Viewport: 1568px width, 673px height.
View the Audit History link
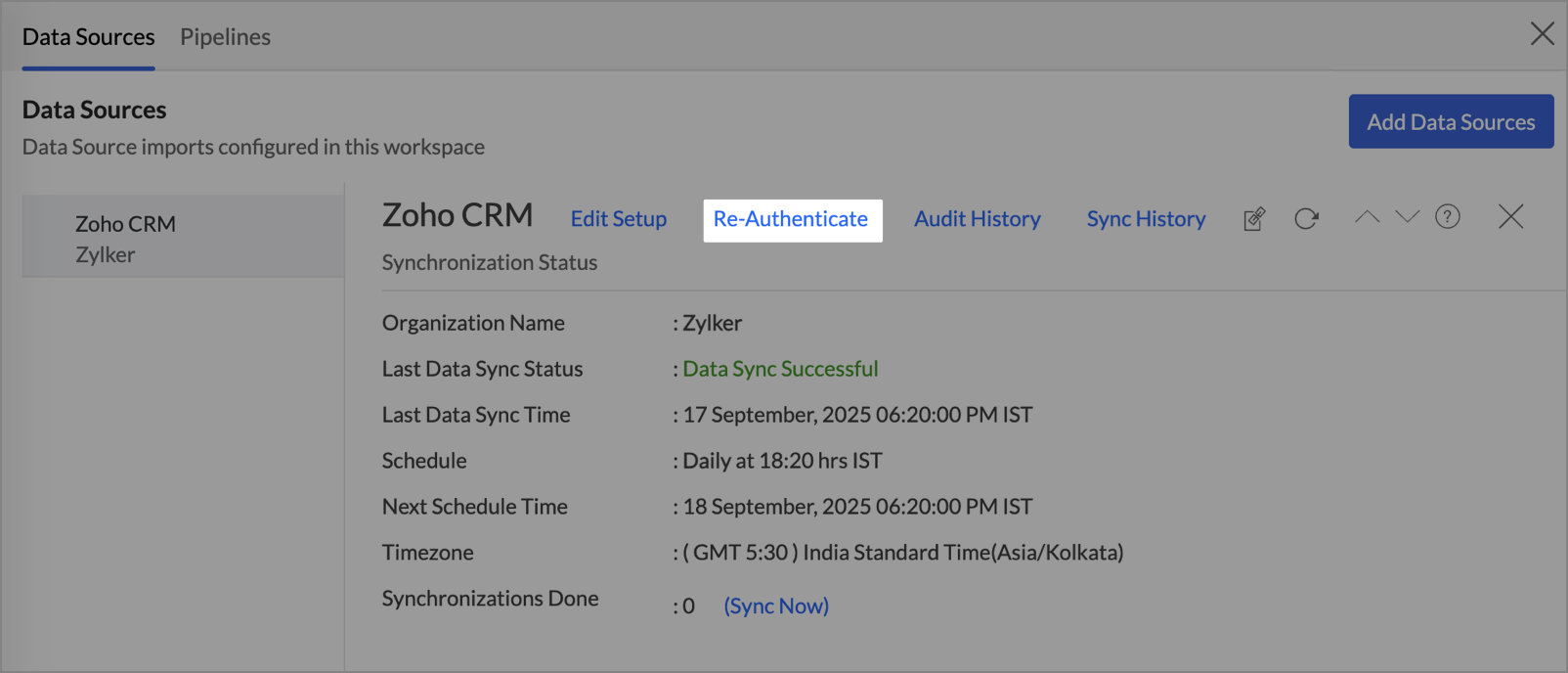pos(977,219)
